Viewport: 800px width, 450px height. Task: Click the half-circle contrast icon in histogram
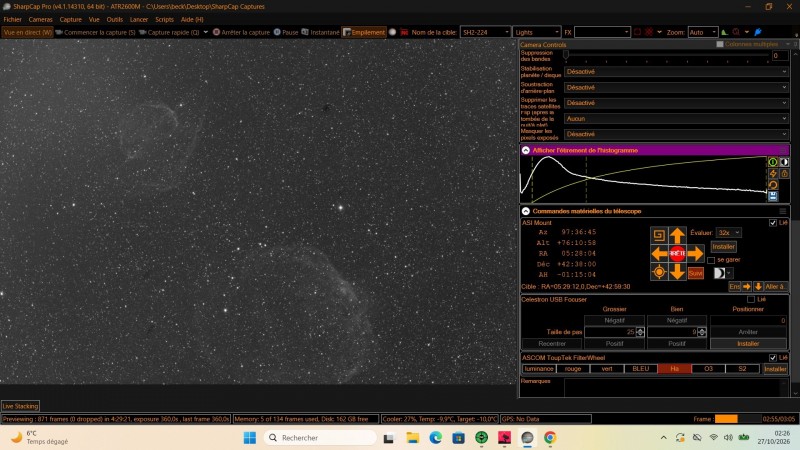tap(784, 162)
